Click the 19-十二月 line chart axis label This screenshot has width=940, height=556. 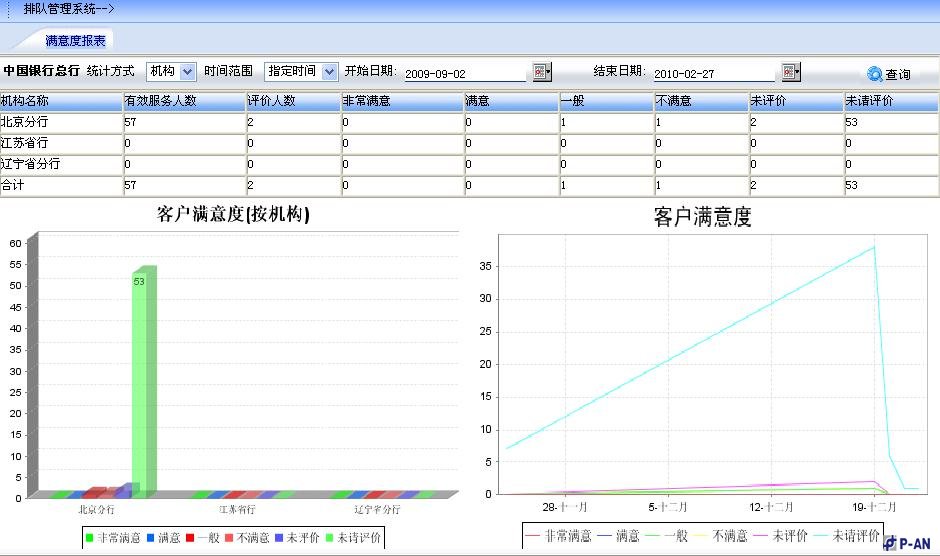pos(874,507)
